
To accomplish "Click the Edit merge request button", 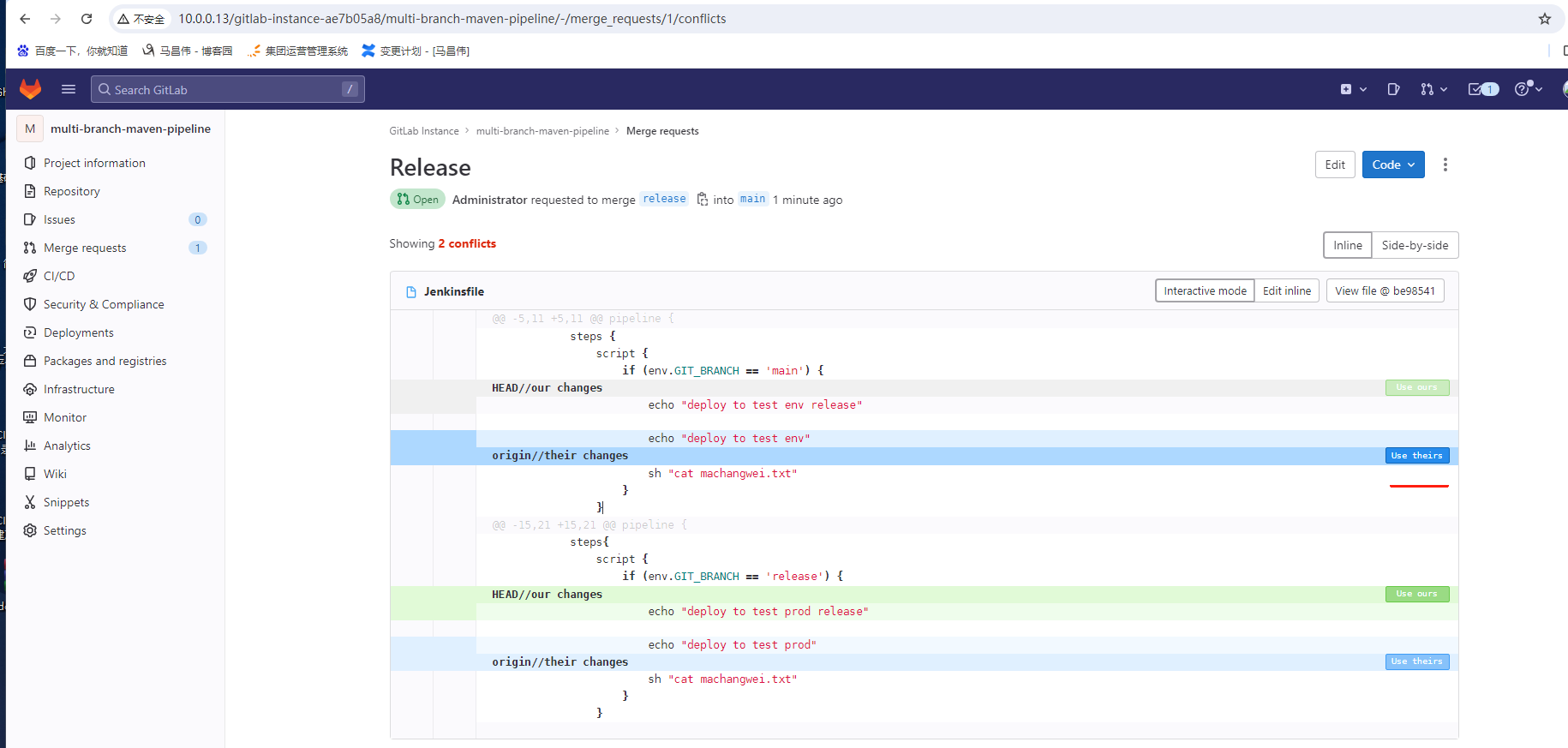I will 1335,165.
